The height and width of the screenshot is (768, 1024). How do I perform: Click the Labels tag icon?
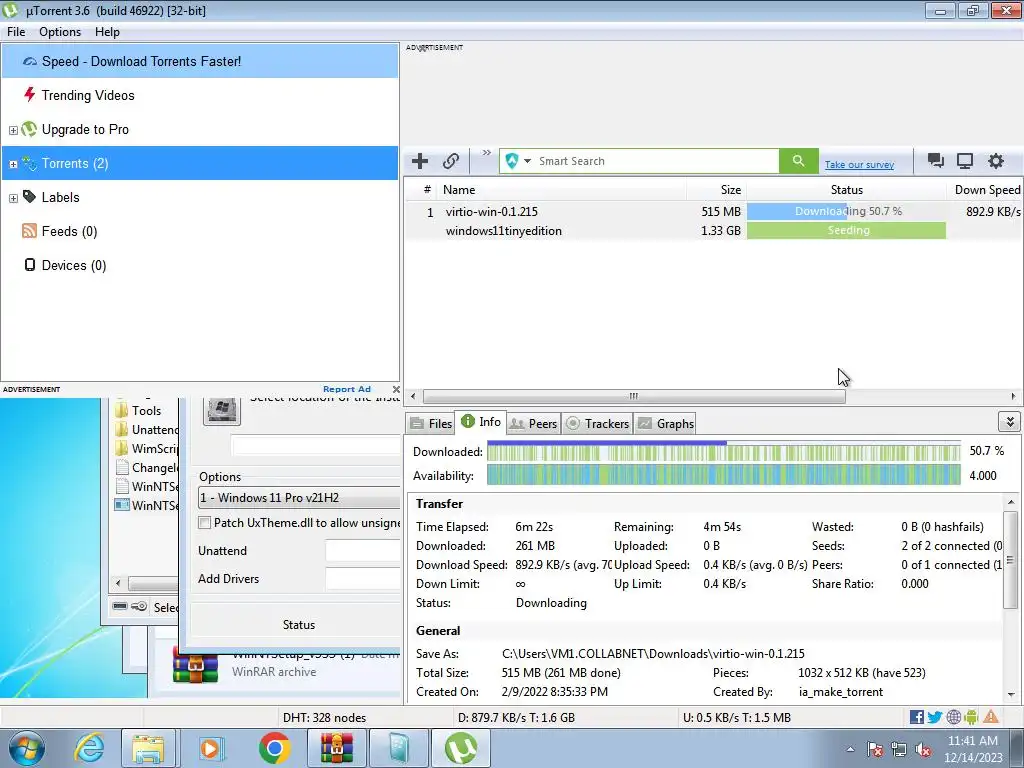click(29, 197)
